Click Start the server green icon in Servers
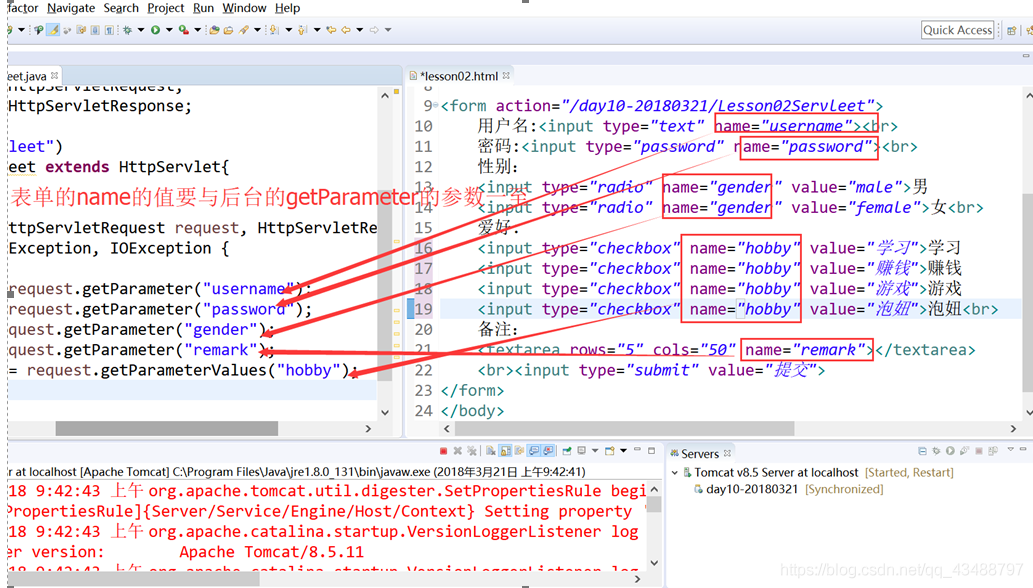 (x=950, y=451)
